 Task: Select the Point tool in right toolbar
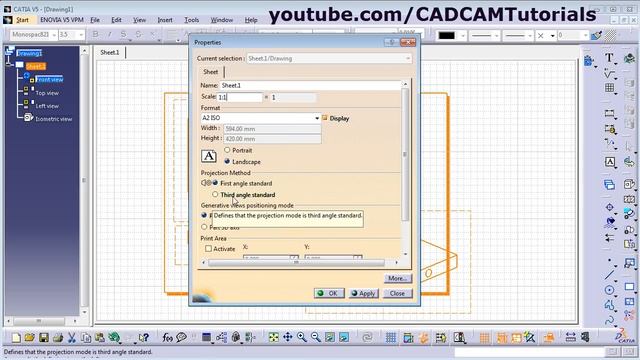pyautogui.click(x=609, y=260)
